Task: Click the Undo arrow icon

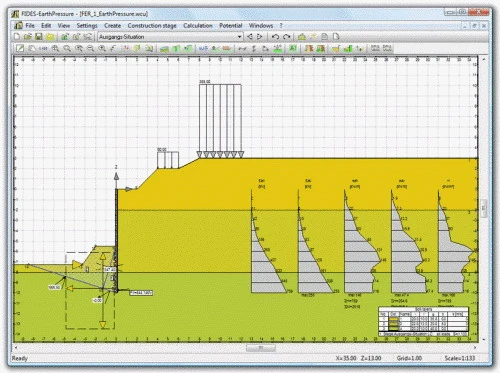Action: coord(275,37)
